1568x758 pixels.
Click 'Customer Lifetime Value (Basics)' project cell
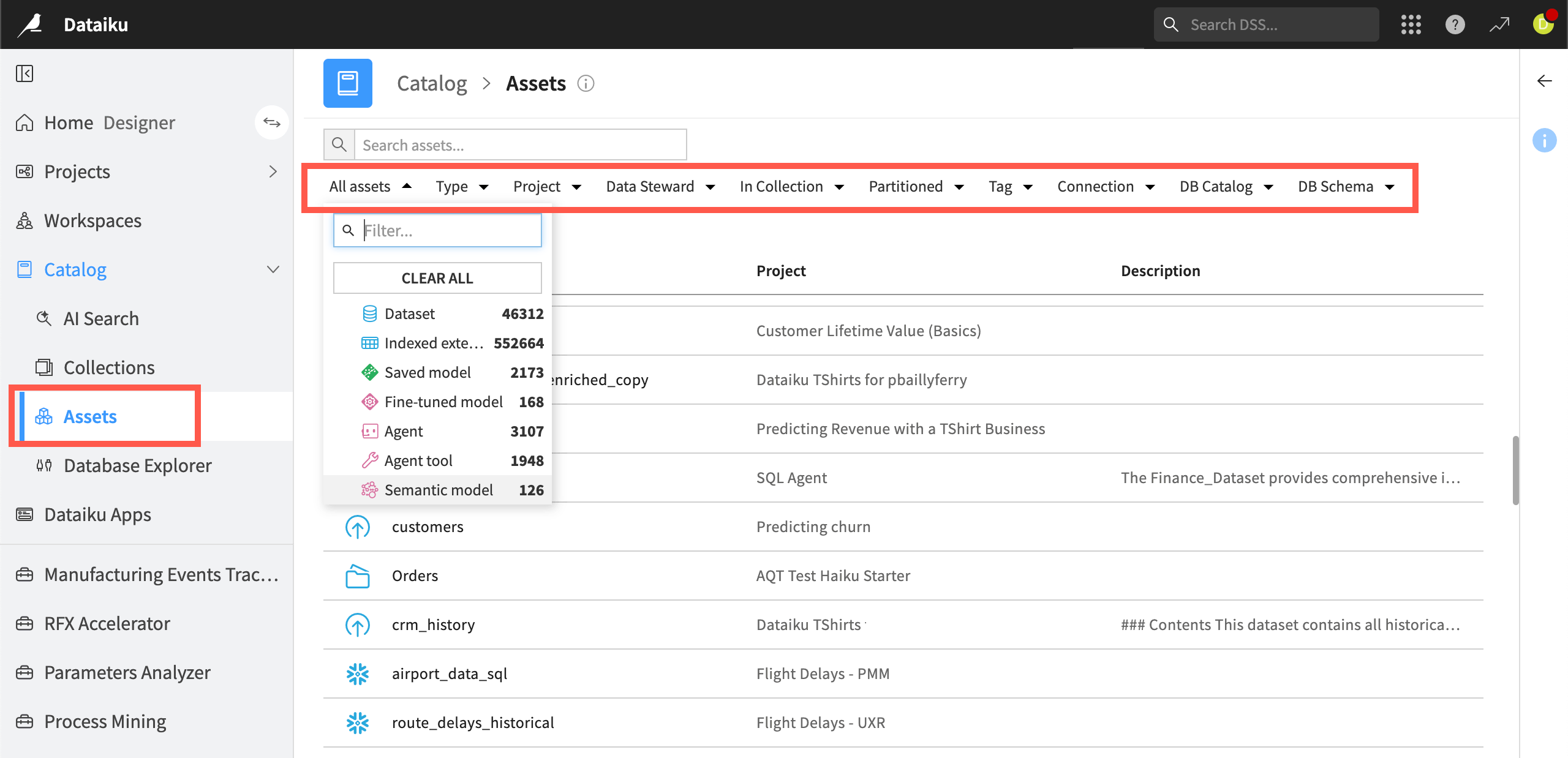(869, 331)
